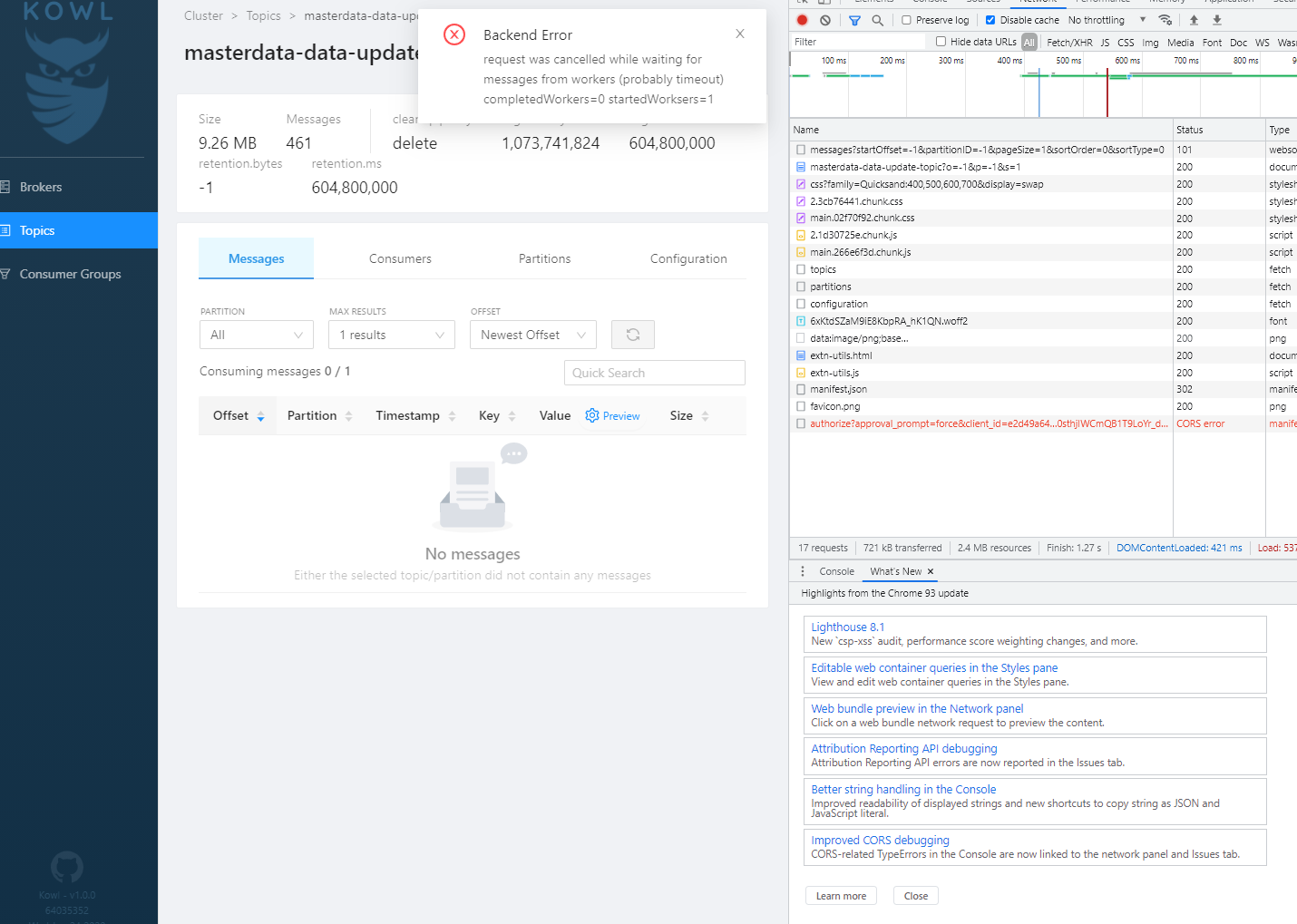
Task: Click the Close button in What's New
Action: tap(916, 896)
